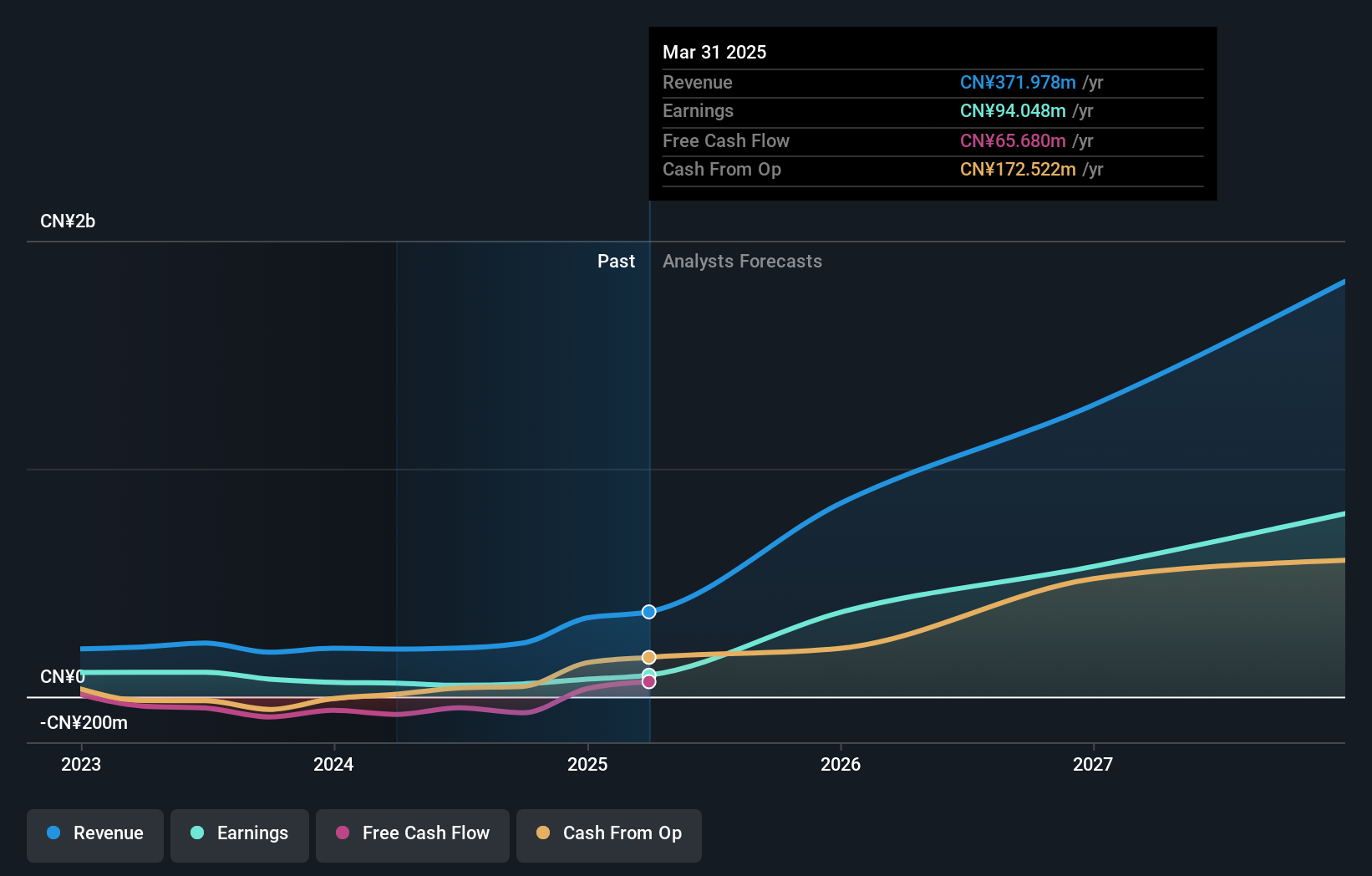
Task: Select the 2026 x-axis label
Action: [x=841, y=765]
